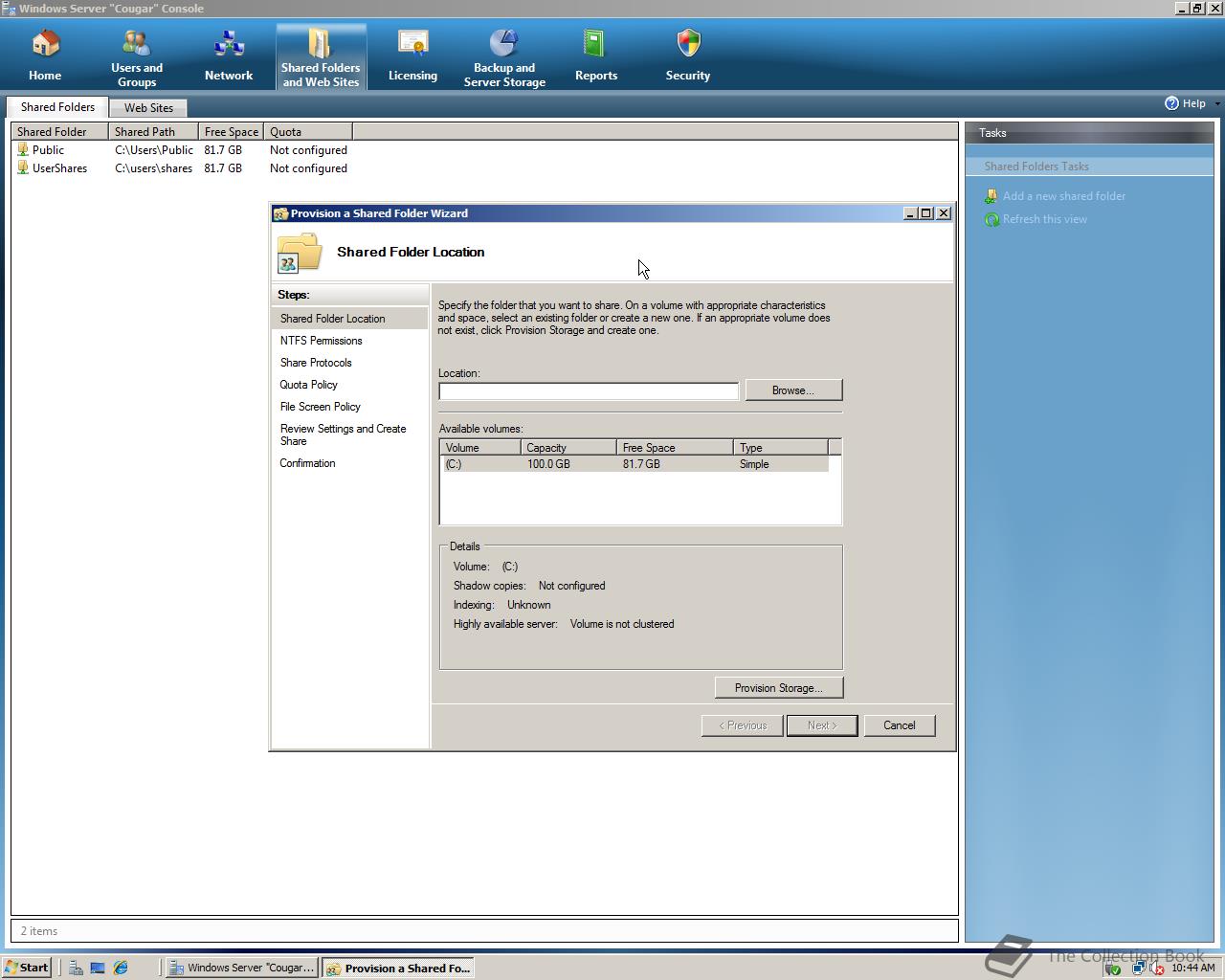
Task: Click the Capacity column header
Action: tap(568, 447)
